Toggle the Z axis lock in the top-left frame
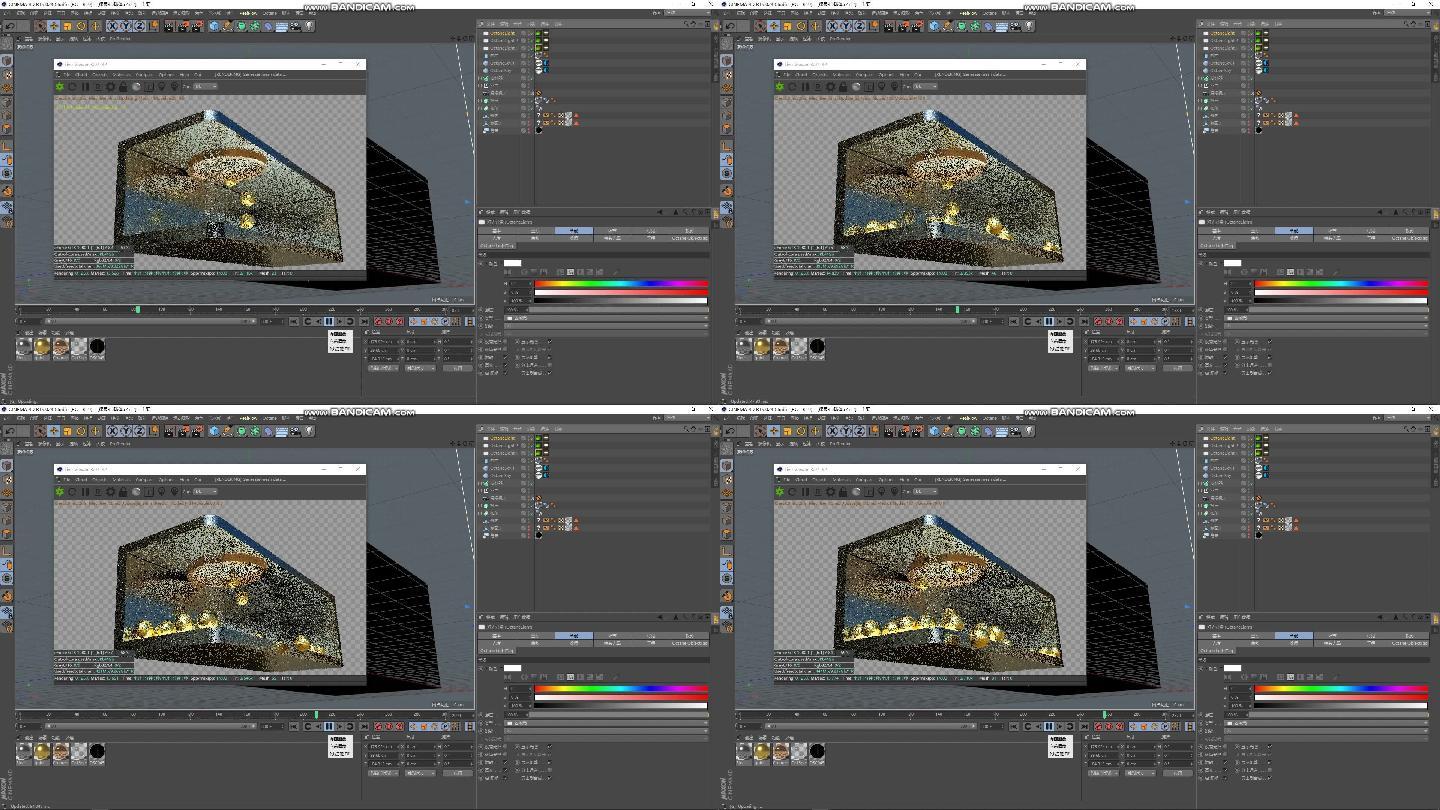 tap(140, 26)
